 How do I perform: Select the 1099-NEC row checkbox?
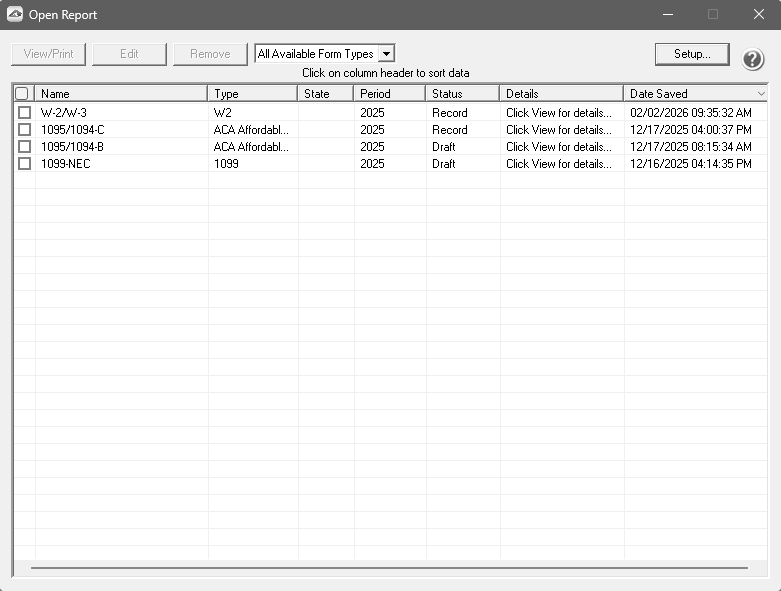(24, 164)
